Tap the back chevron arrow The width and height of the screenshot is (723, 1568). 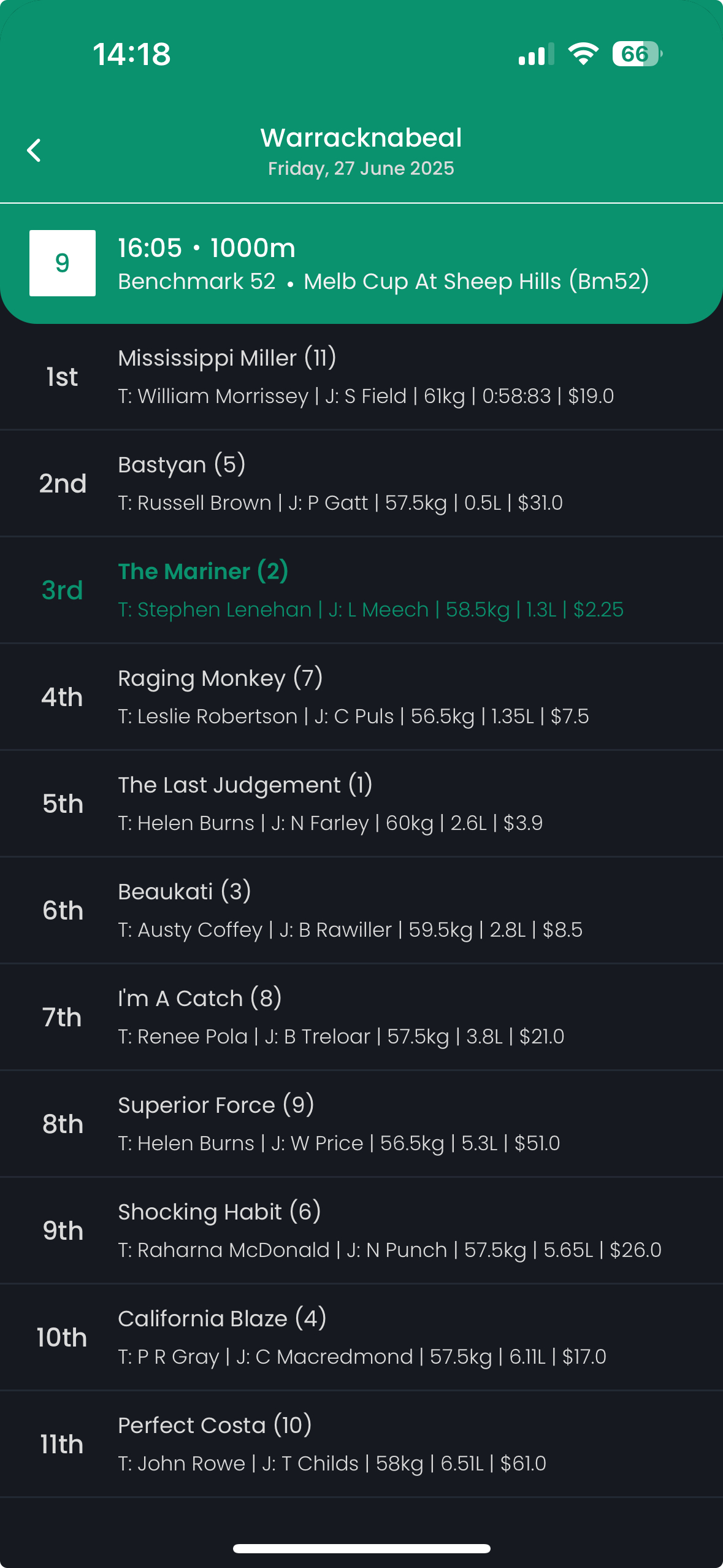pyautogui.click(x=34, y=150)
